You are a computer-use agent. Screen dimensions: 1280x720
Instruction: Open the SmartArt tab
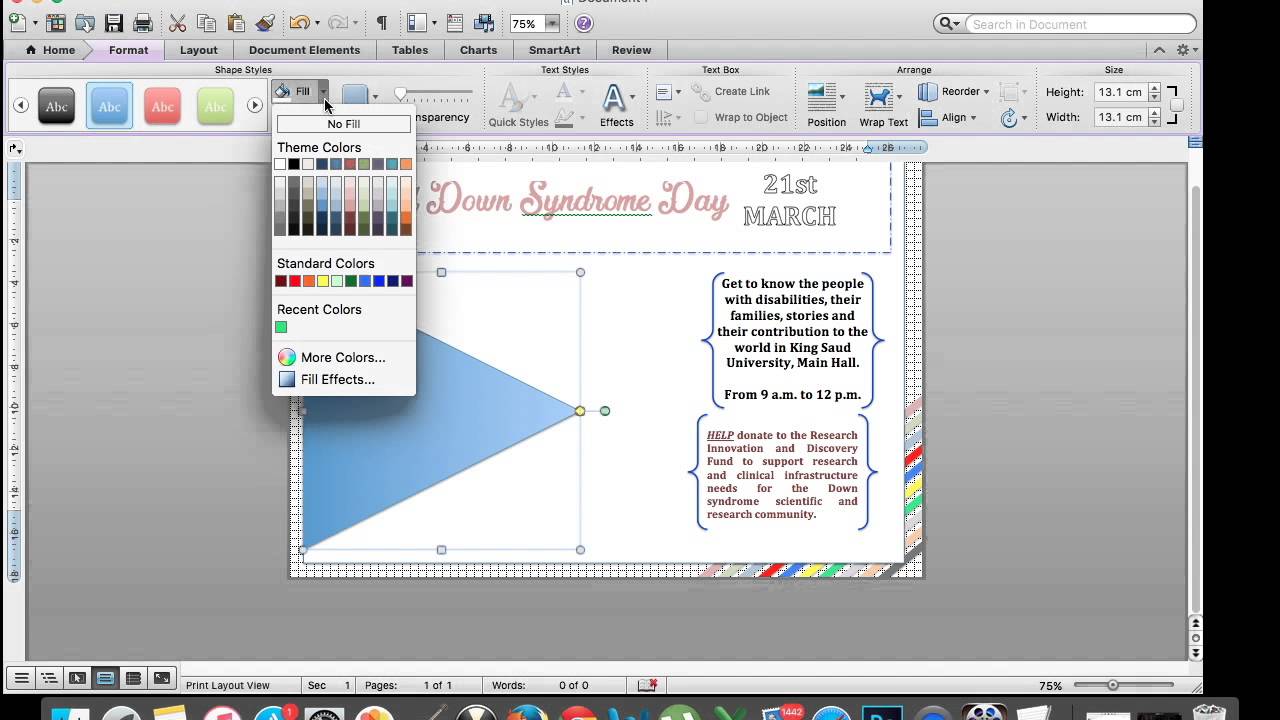click(x=554, y=50)
